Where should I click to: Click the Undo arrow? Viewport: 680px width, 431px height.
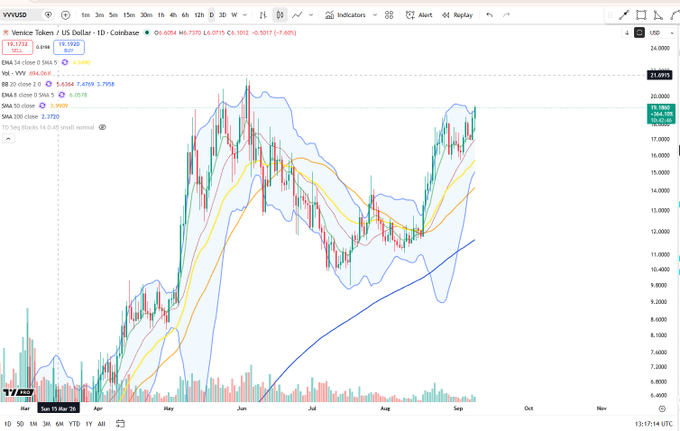(490, 15)
